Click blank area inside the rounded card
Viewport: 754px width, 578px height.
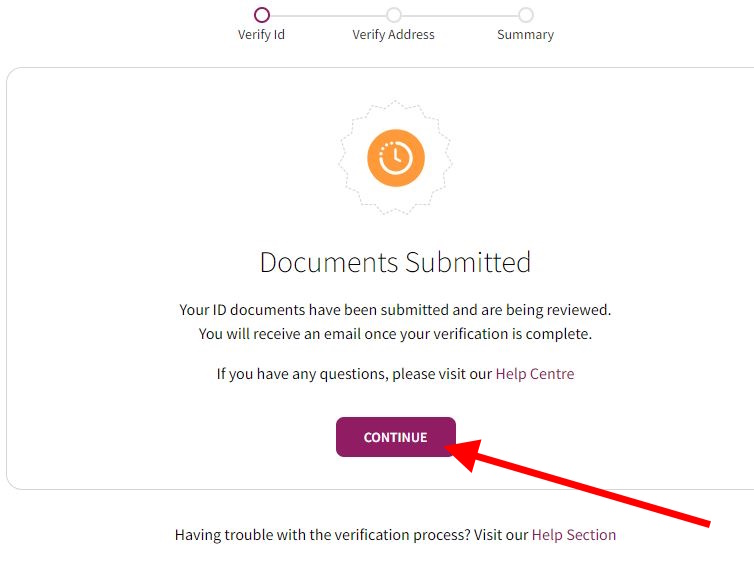144,192
